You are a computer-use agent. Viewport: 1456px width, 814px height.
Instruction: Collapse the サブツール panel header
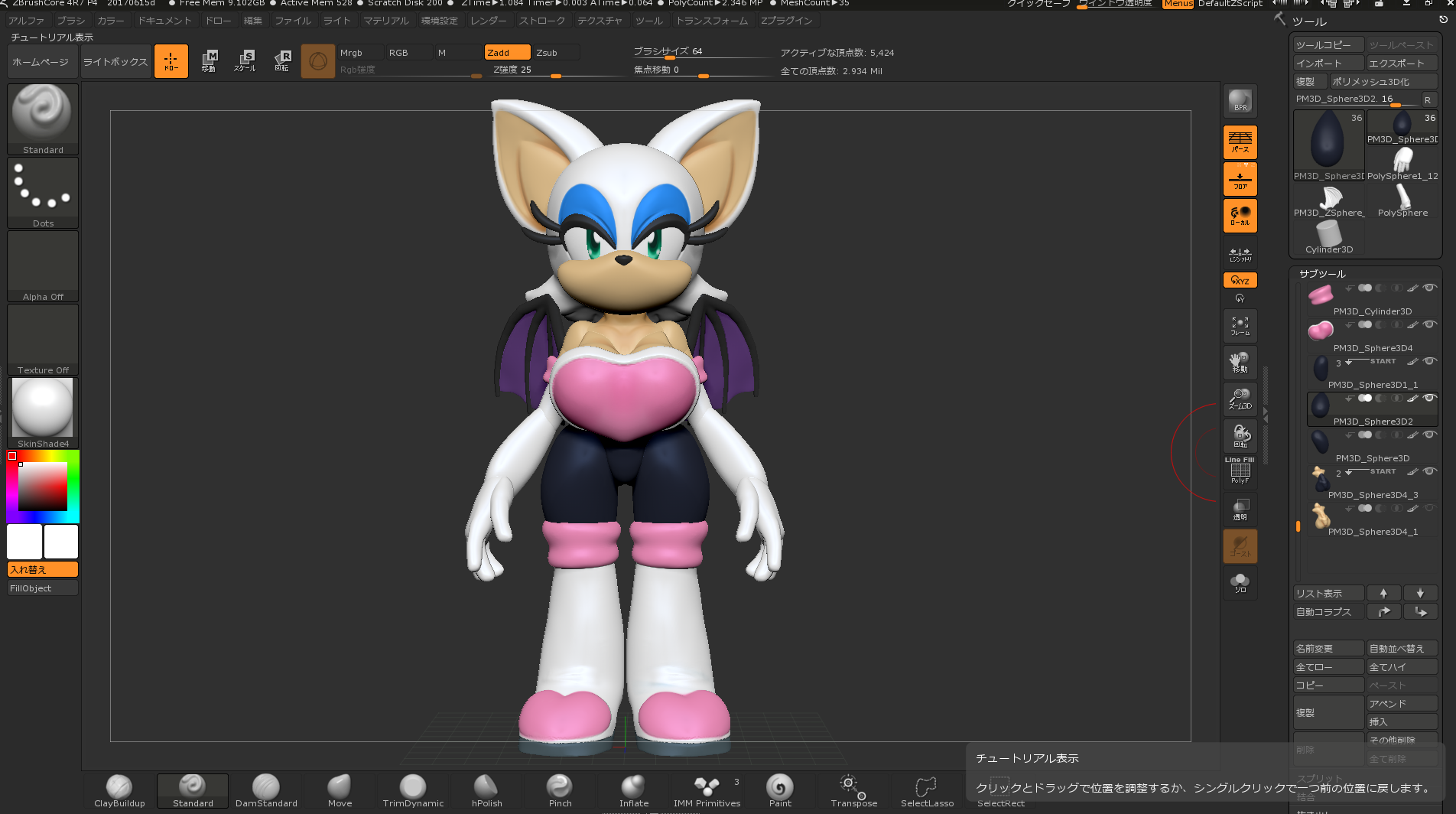click(1322, 273)
